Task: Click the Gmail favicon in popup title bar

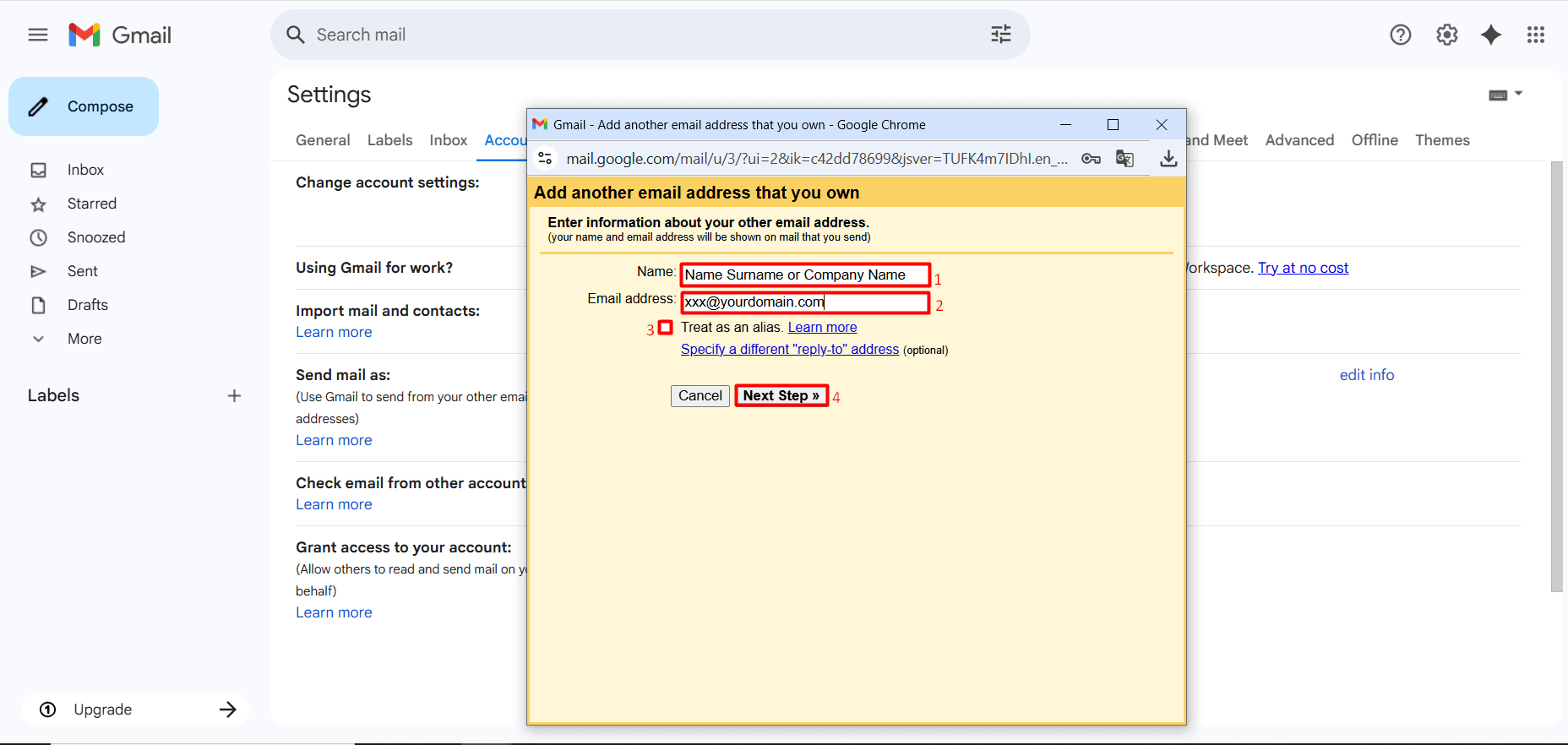Action: [x=540, y=124]
